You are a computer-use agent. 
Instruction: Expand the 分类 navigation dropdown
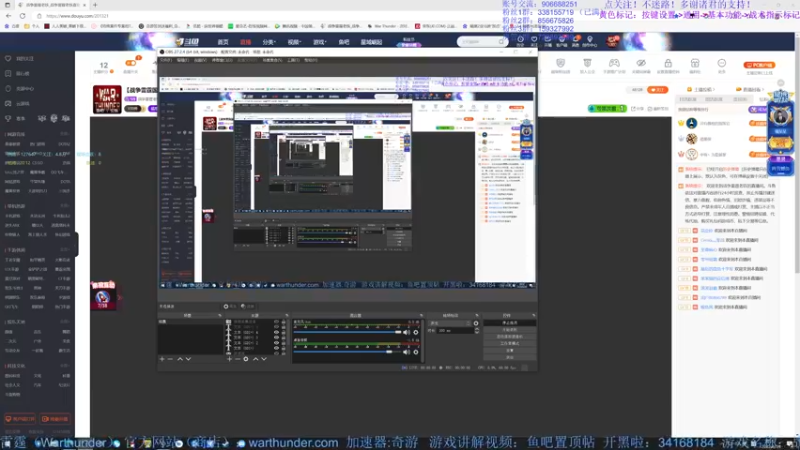[269, 42]
